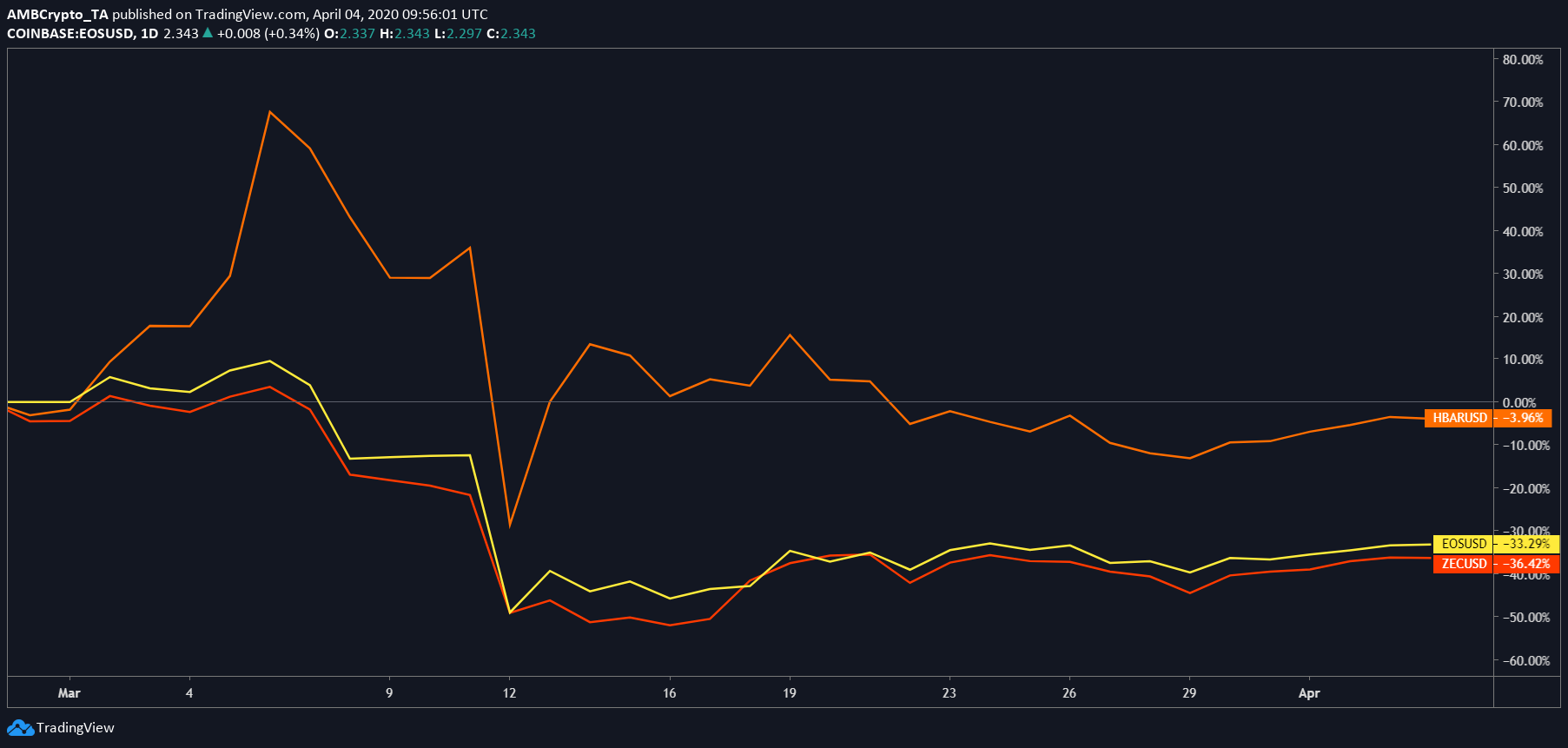Click the high price H:2.343
The width and height of the screenshot is (1568, 748).
coord(405,34)
